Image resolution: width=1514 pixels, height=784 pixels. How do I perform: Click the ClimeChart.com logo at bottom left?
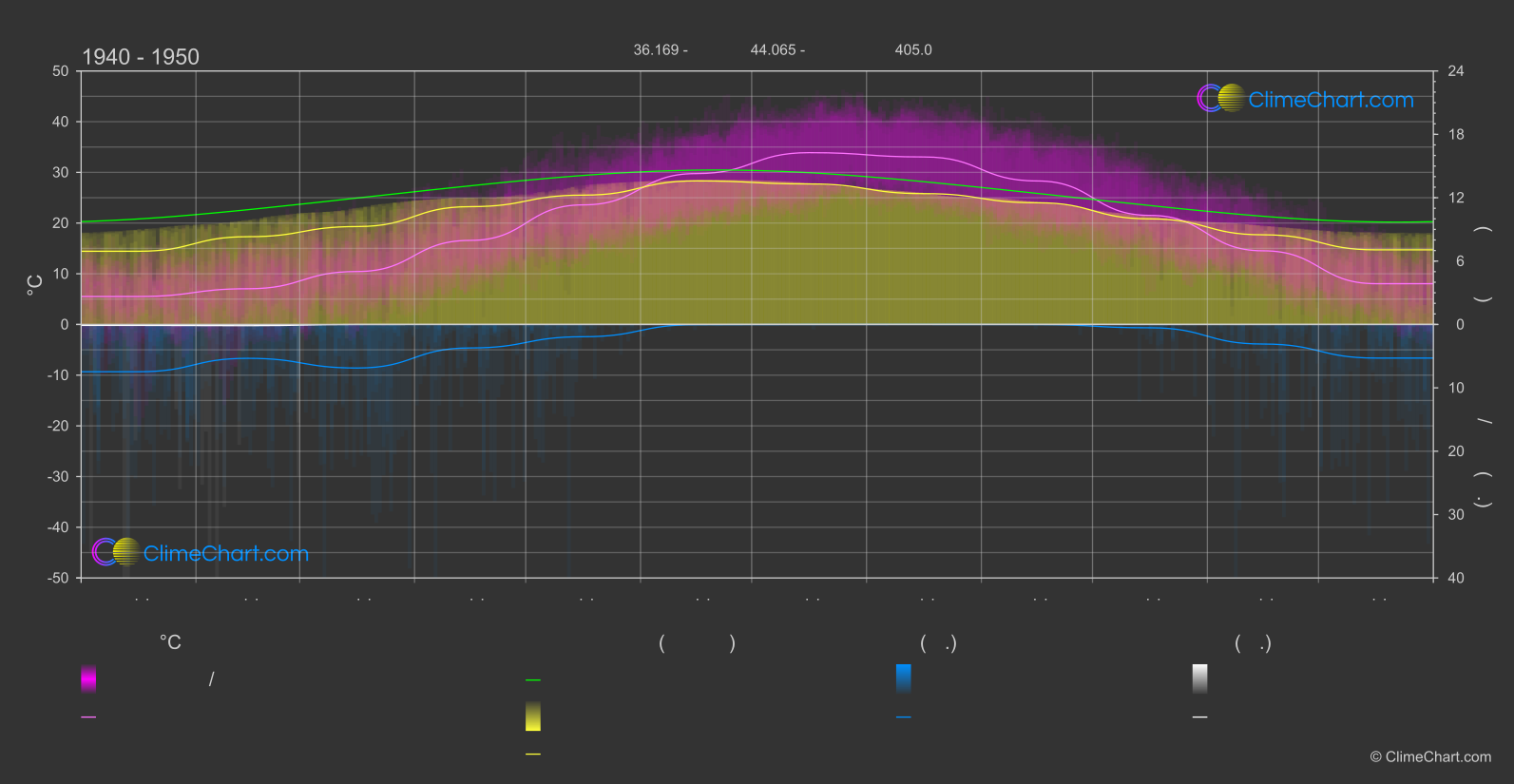[x=201, y=552]
